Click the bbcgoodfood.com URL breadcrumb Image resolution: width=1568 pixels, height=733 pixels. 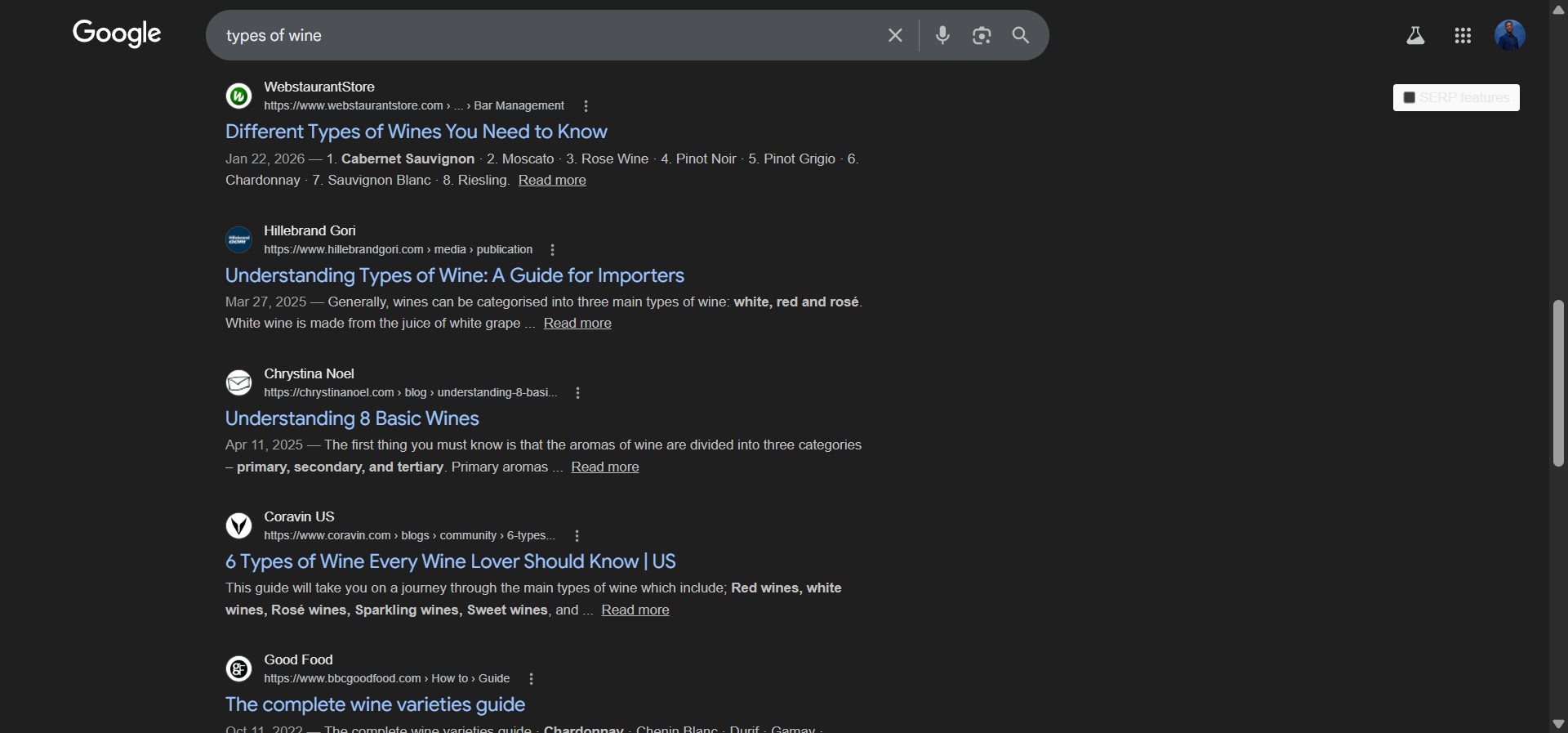[x=387, y=678]
